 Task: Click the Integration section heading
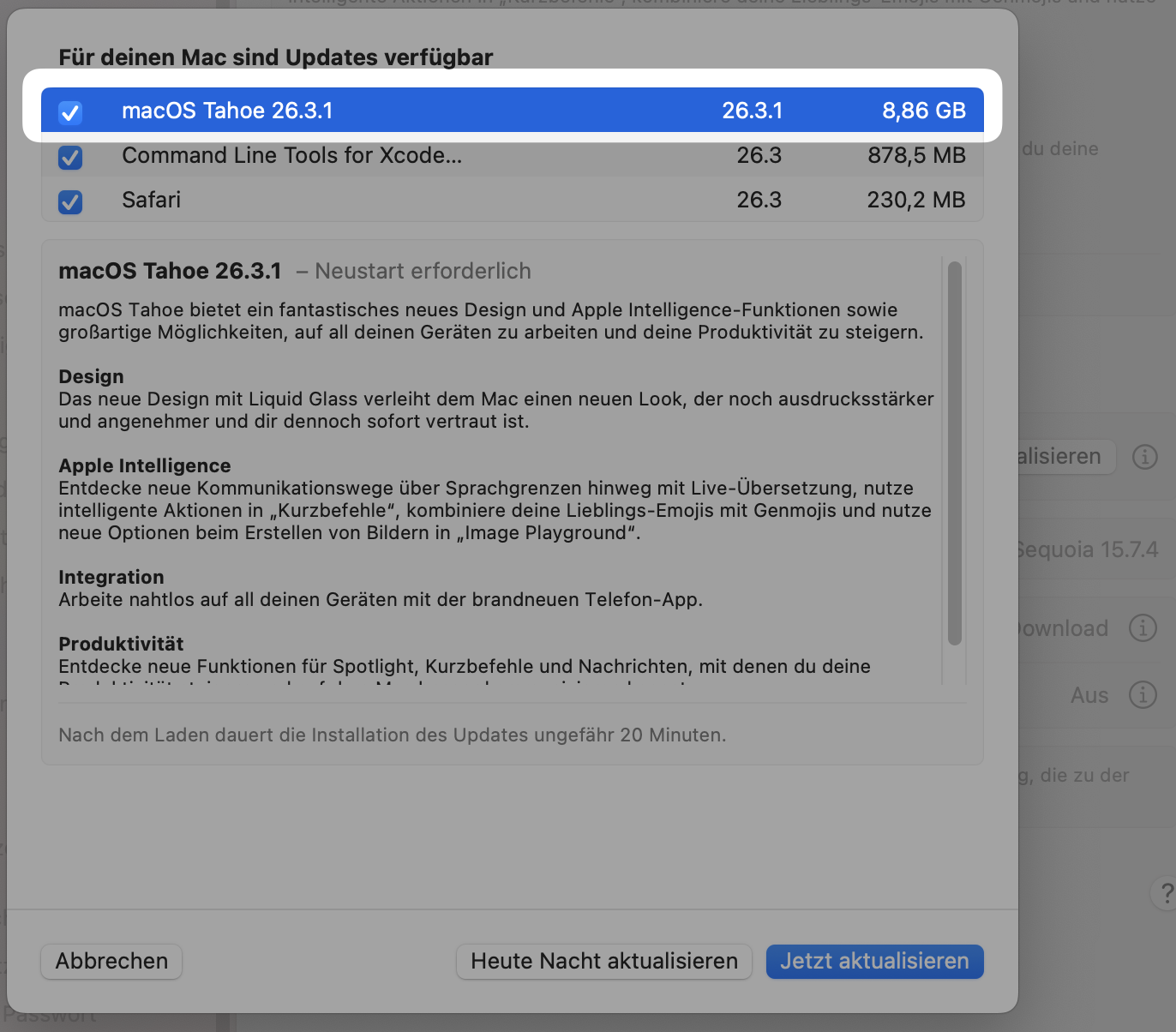click(111, 577)
